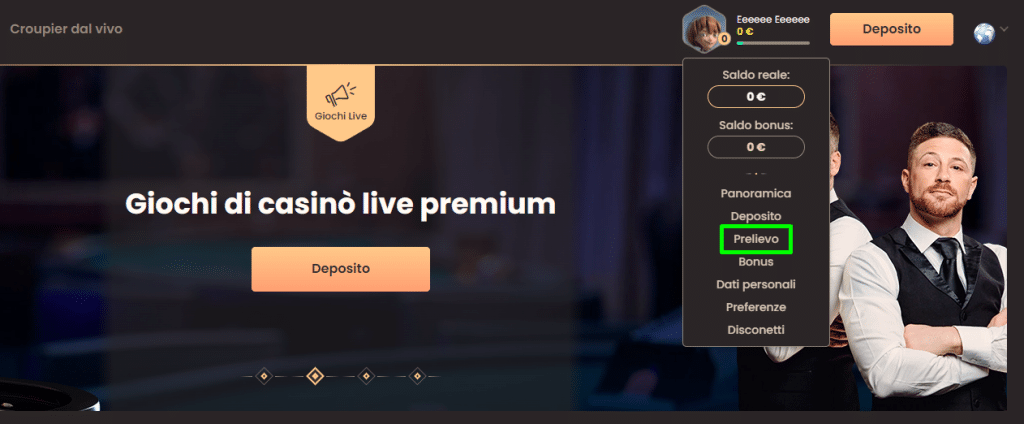This screenshot has height=424, width=1024.
Task: Select the fourth carousel diamond indicator
Action: click(417, 376)
